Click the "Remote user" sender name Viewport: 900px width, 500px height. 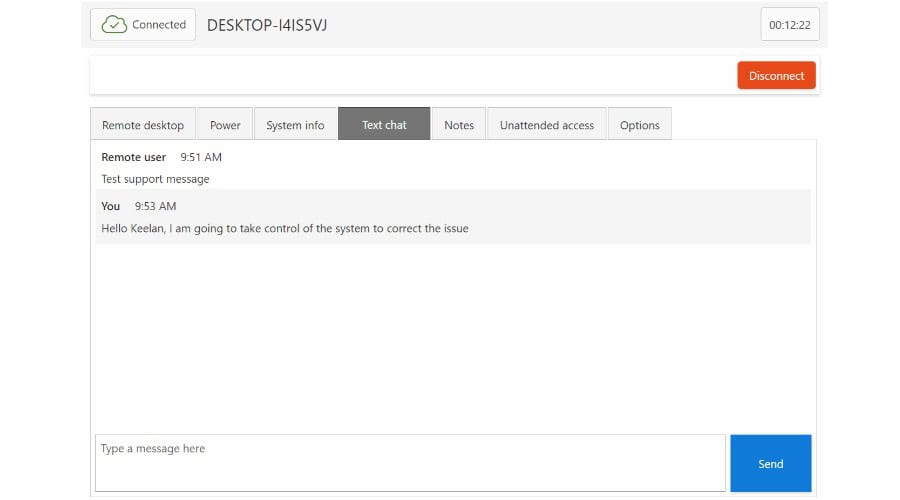[x=133, y=157]
